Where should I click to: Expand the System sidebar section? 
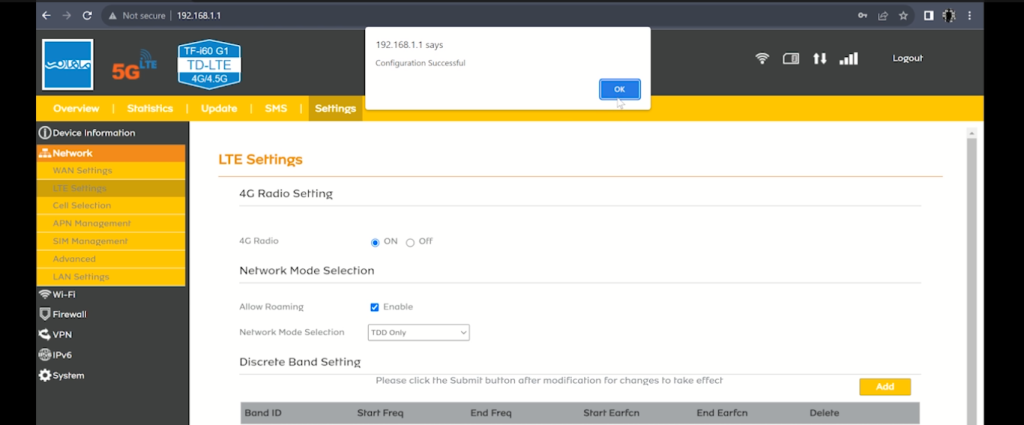(x=67, y=376)
